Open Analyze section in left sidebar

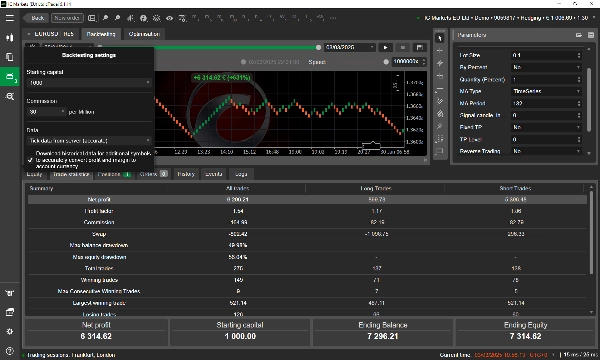click(10, 96)
